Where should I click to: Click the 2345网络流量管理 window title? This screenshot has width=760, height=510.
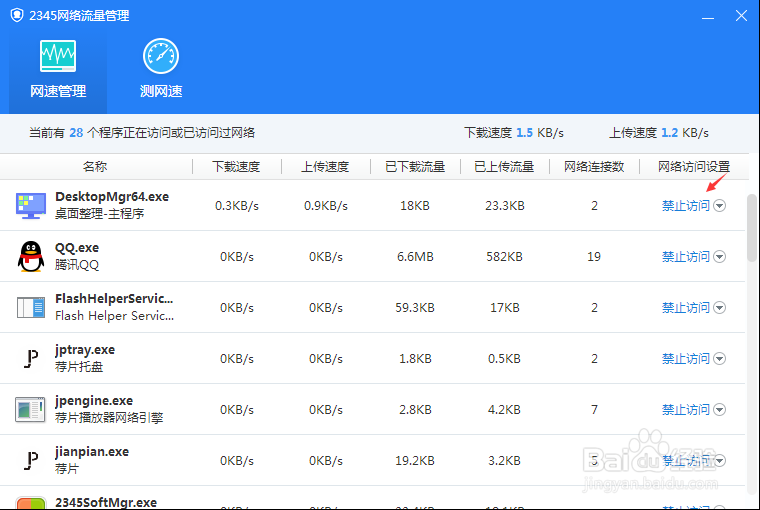(79, 16)
